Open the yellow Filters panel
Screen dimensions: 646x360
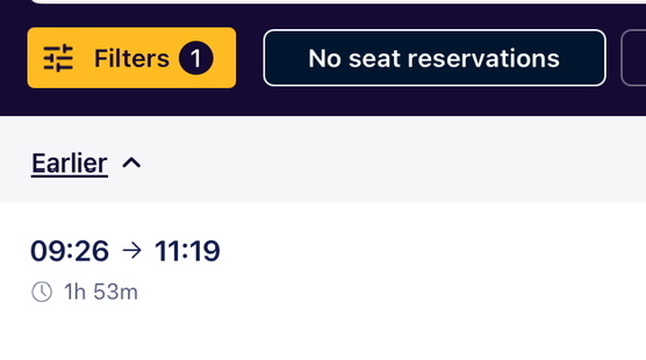[132, 58]
